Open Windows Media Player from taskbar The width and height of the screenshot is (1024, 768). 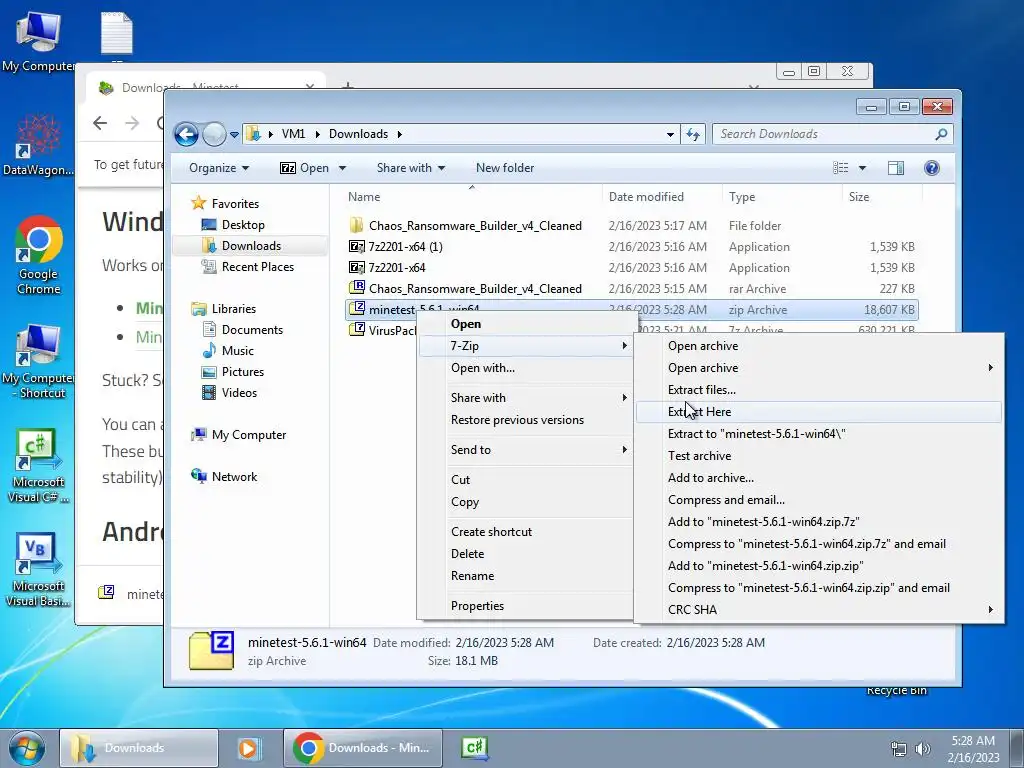tap(248, 748)
